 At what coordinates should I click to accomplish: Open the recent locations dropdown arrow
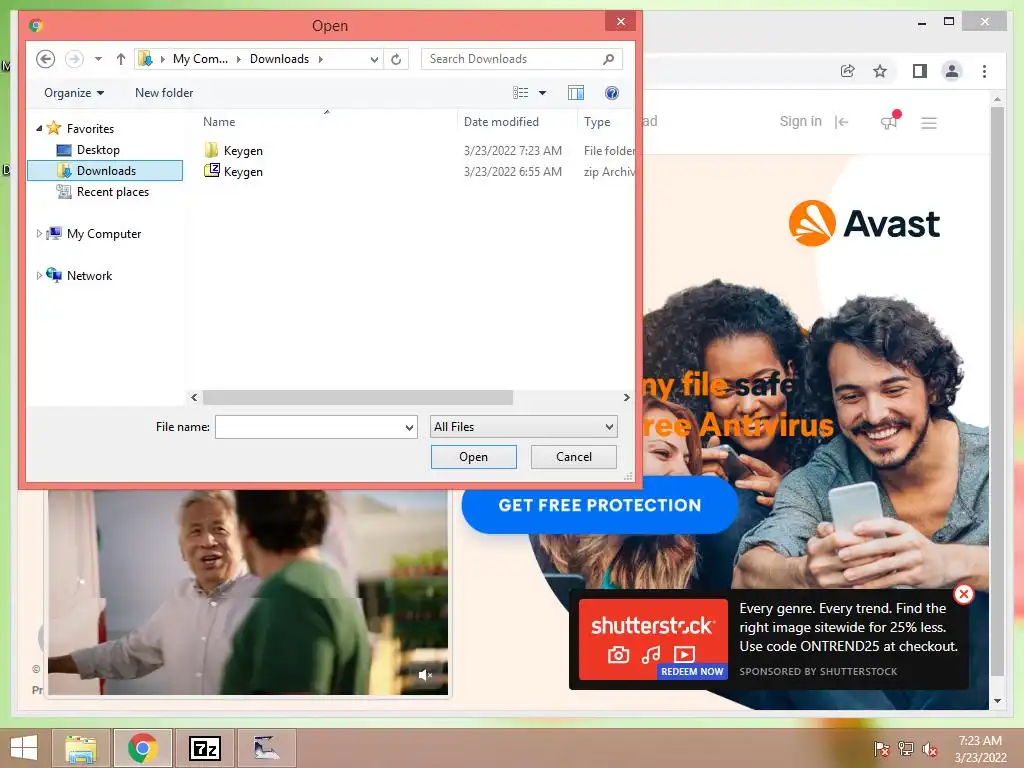(98, 59)
